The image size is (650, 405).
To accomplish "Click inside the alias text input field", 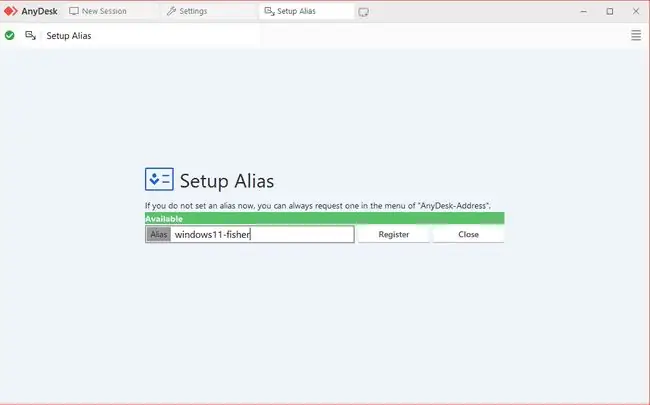I will pos(262,234).
